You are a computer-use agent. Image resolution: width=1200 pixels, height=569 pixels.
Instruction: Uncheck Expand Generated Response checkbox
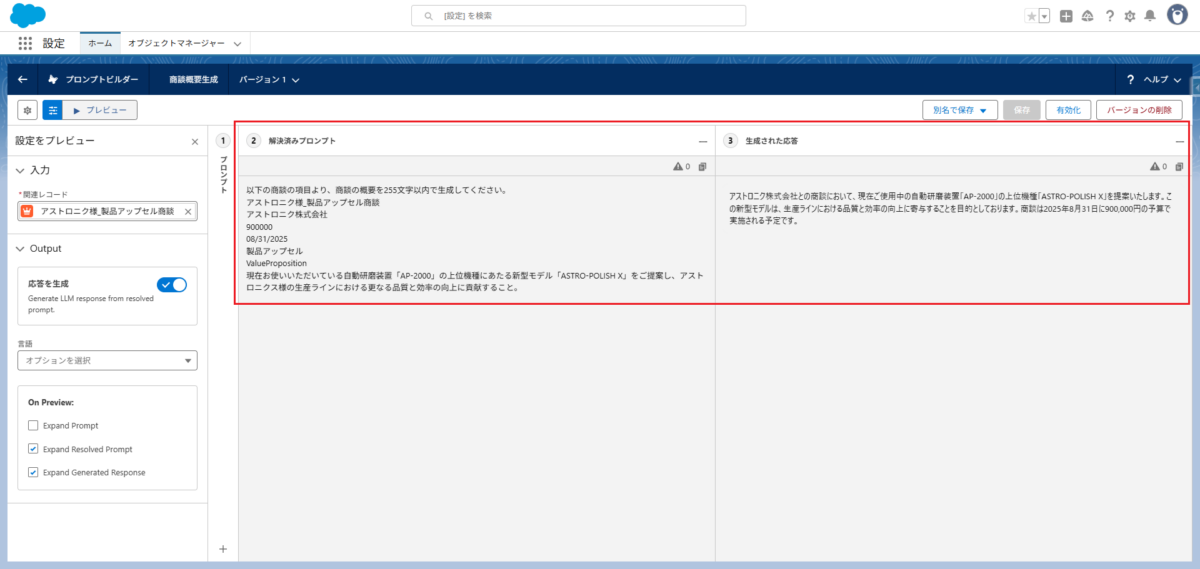click(34, 472)
